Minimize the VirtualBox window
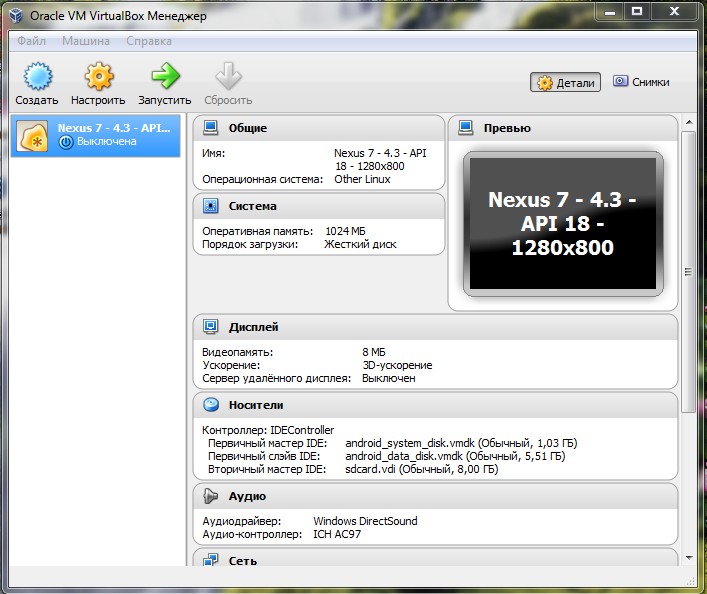 click(610, 12)
